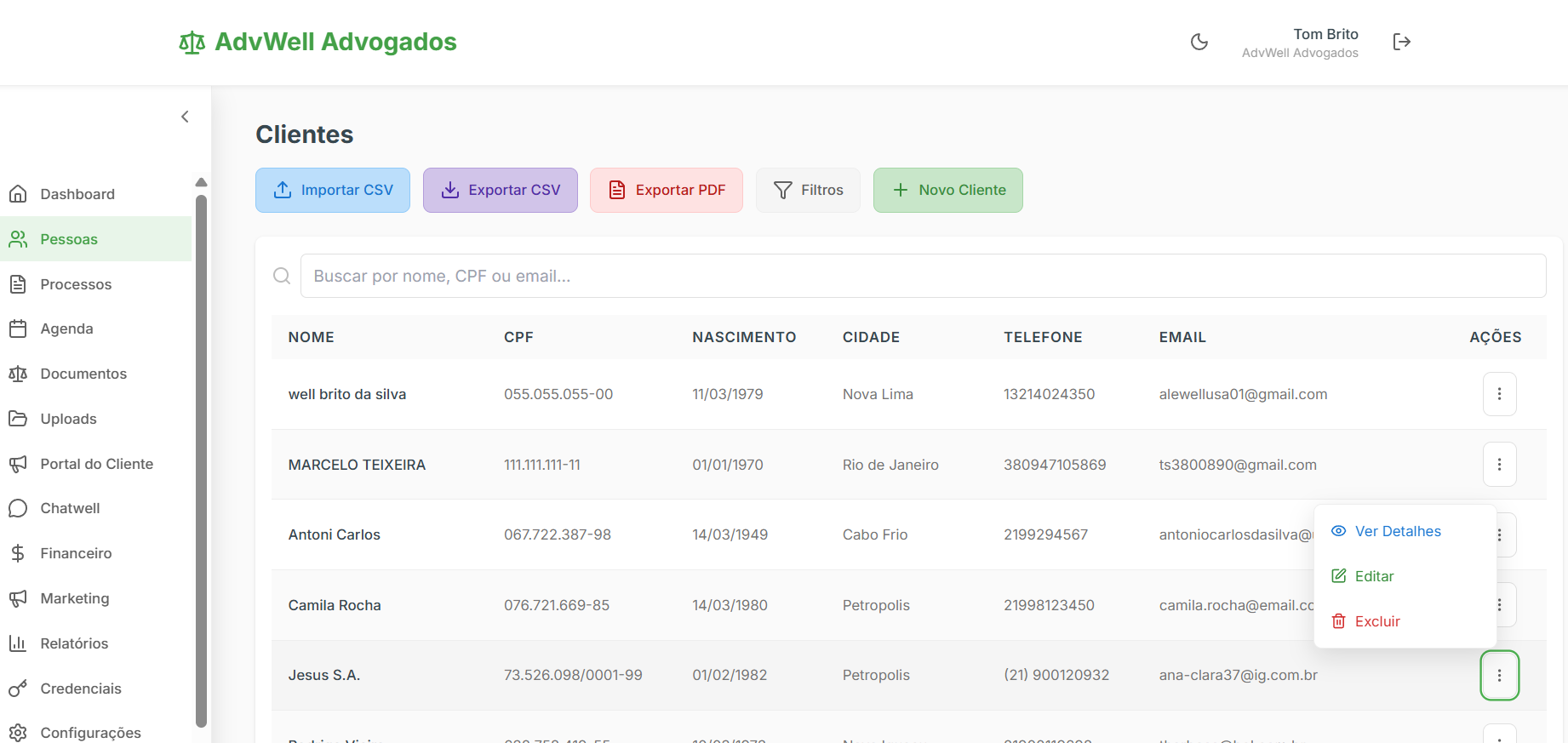Viewport: 1568px width, 743px height.
Task: Click email alewellusa01@gmail.com
Action: 1243,394
